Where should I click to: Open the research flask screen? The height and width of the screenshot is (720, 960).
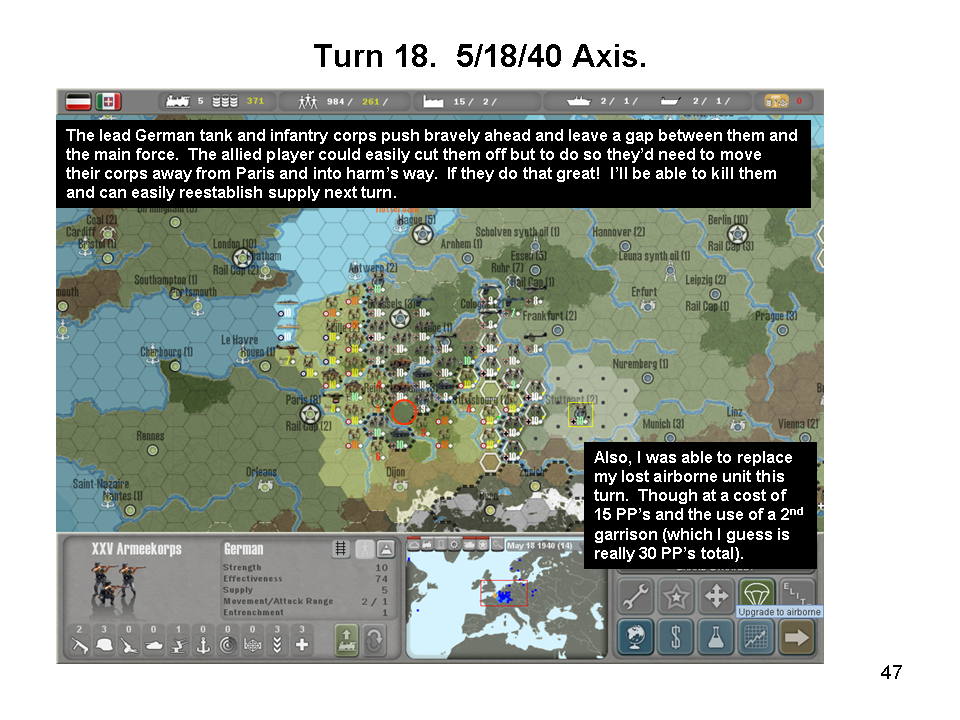(x=716, y=637)
